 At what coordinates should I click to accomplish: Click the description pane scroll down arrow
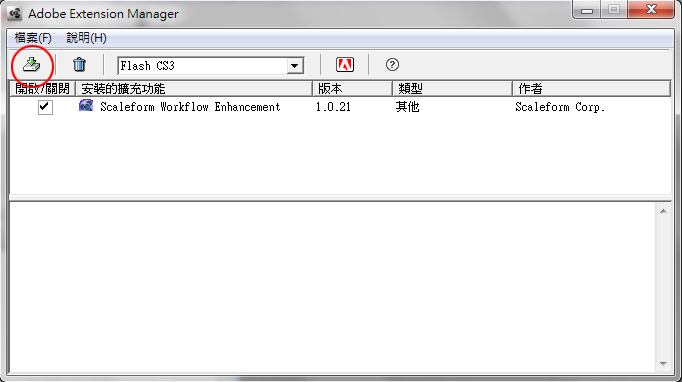[x=663, y=364]
